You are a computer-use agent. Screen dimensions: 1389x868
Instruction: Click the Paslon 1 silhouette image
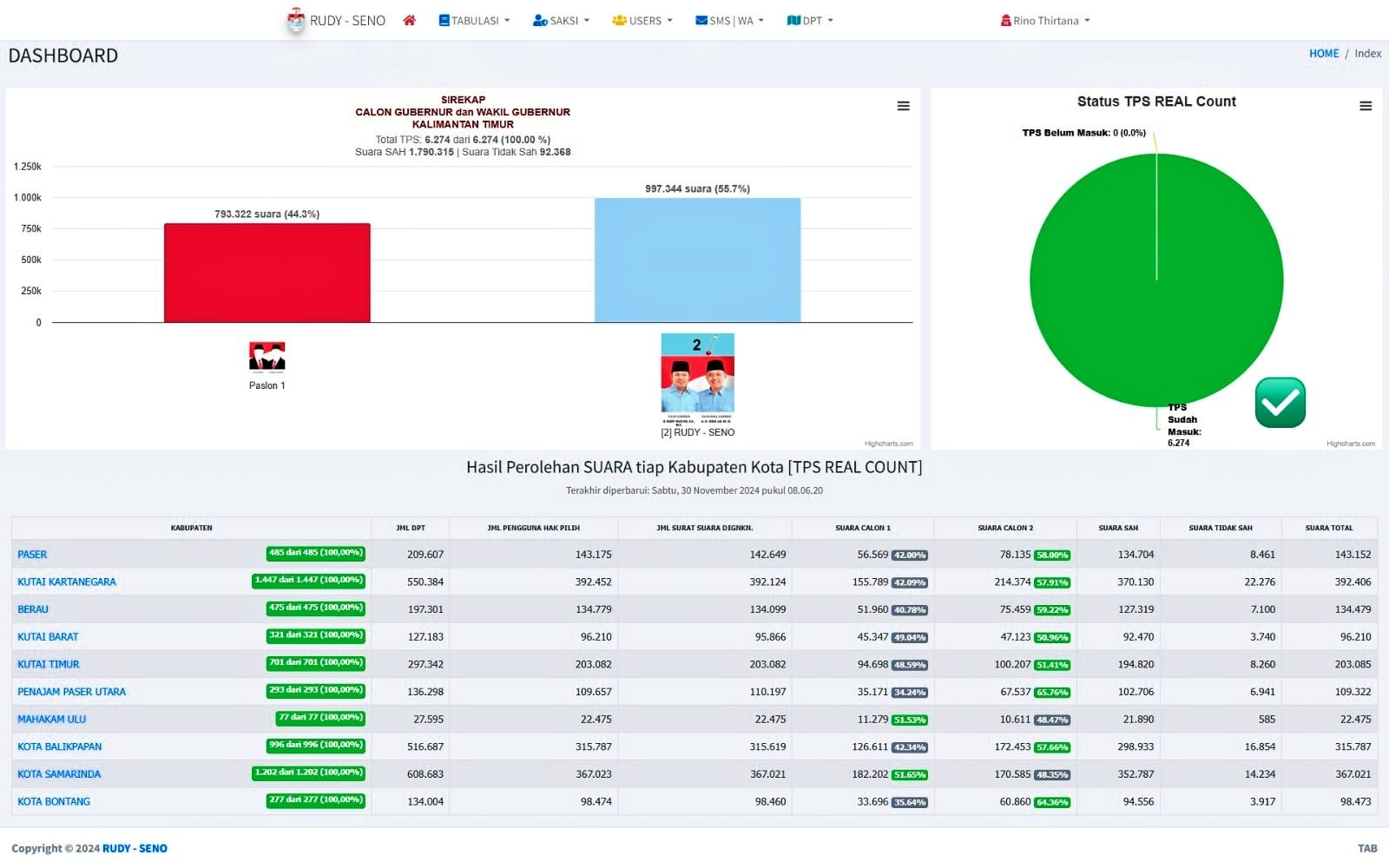[x=267, y=356]
